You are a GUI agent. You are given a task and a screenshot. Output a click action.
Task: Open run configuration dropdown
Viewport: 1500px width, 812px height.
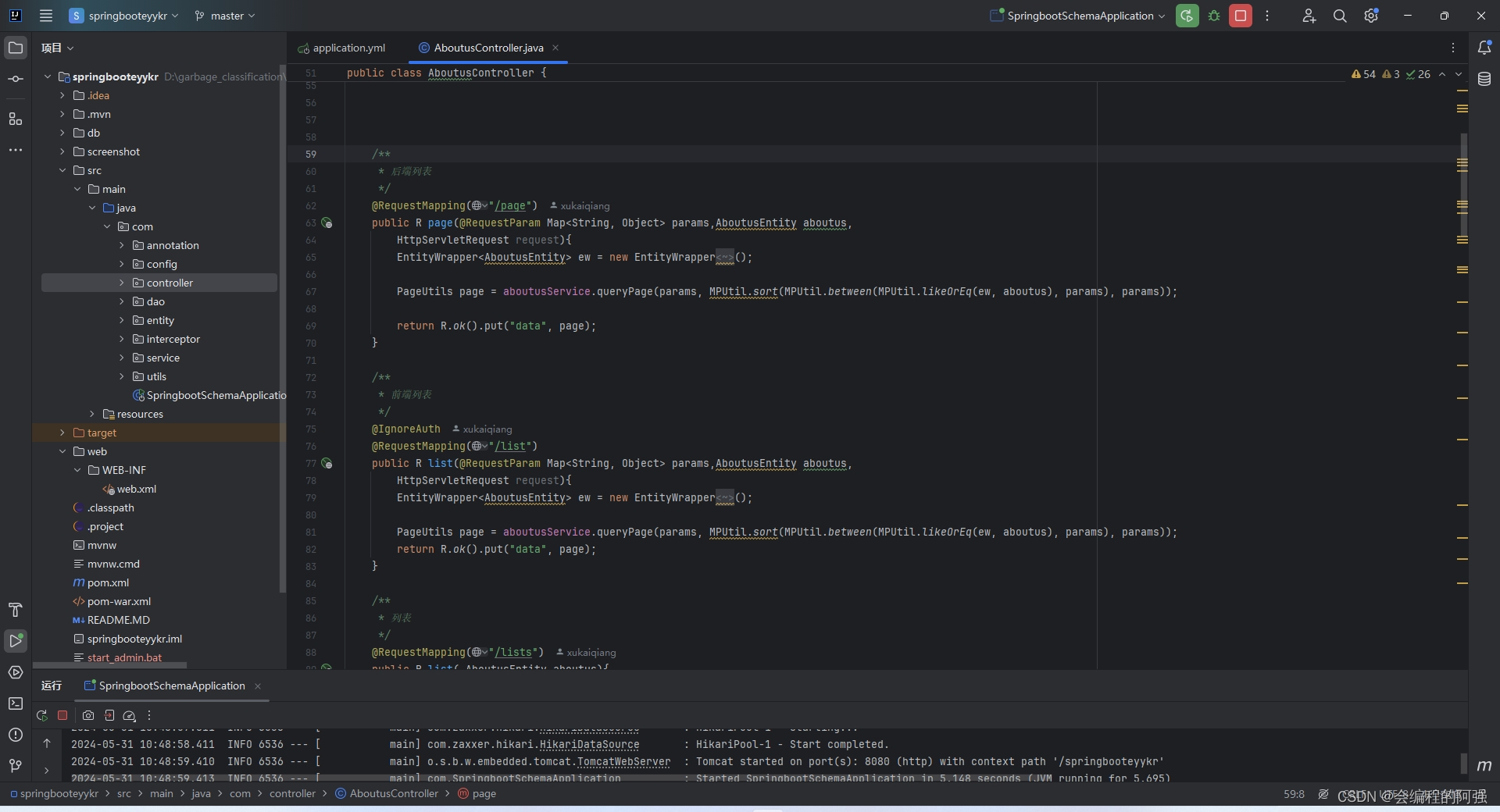(1078, 16)
